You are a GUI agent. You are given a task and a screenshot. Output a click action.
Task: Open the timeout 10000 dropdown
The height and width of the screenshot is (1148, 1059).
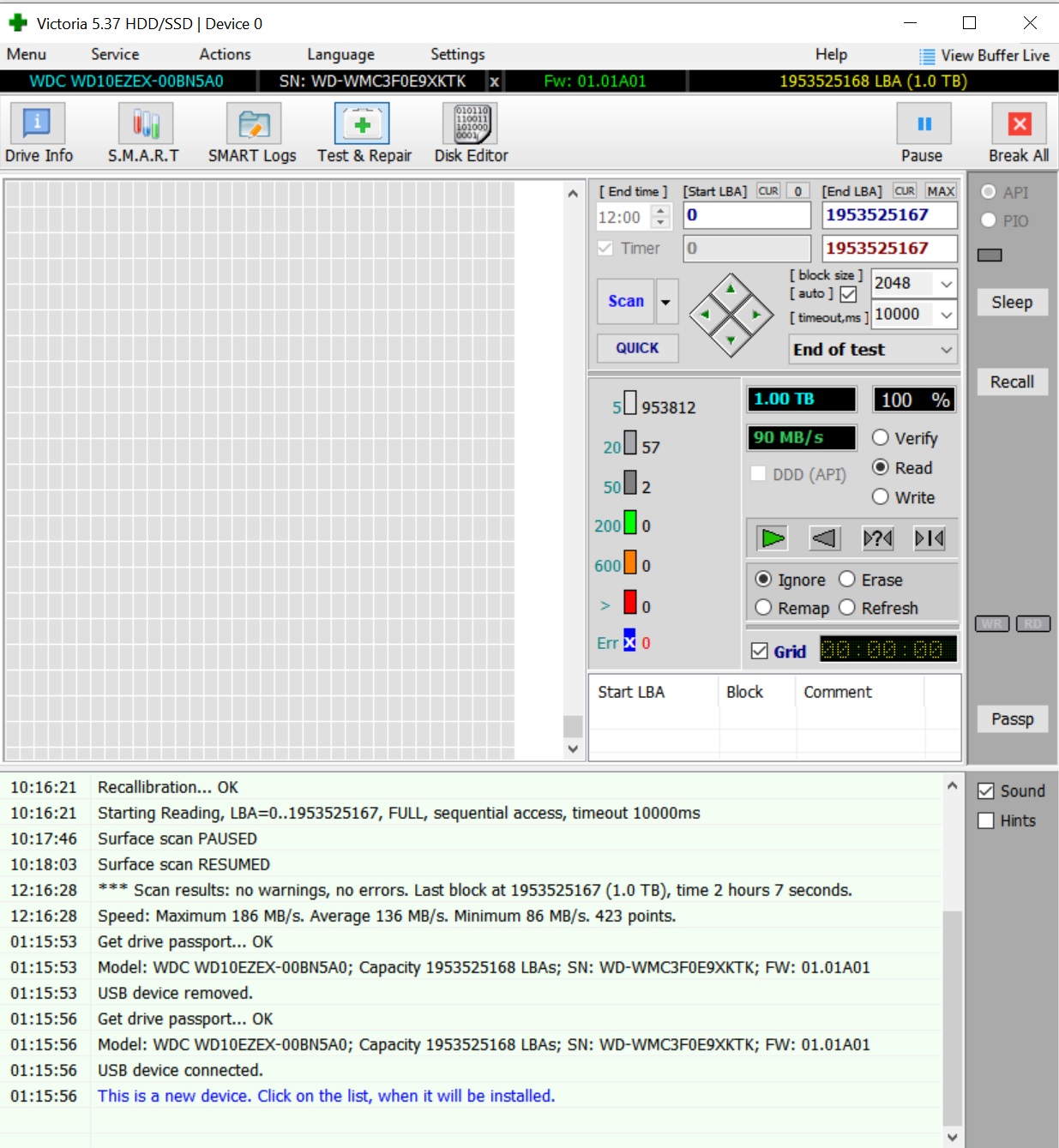(x=946, y=315)
